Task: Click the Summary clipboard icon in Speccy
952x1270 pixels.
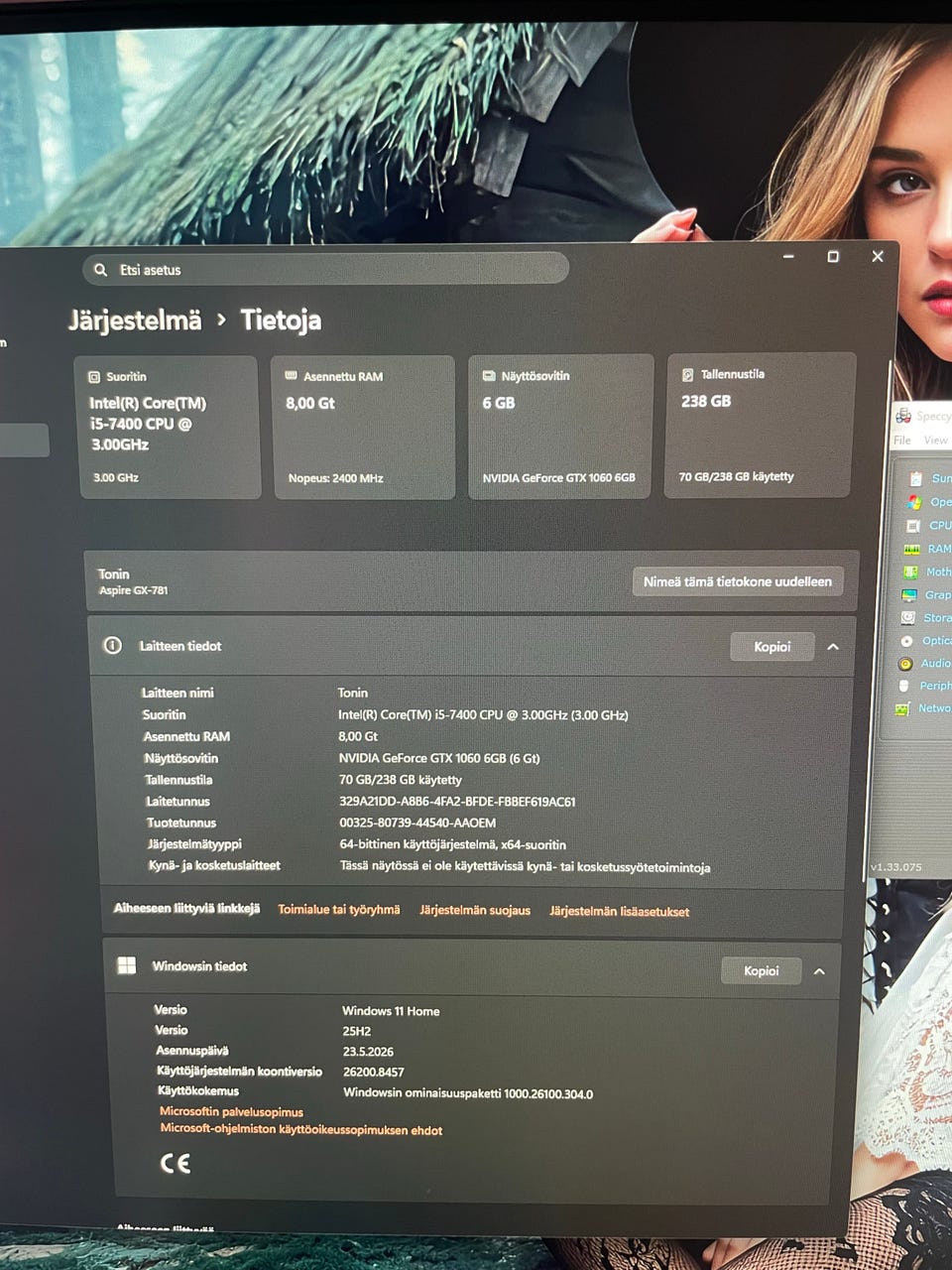Action: click(x=915, y=478)
